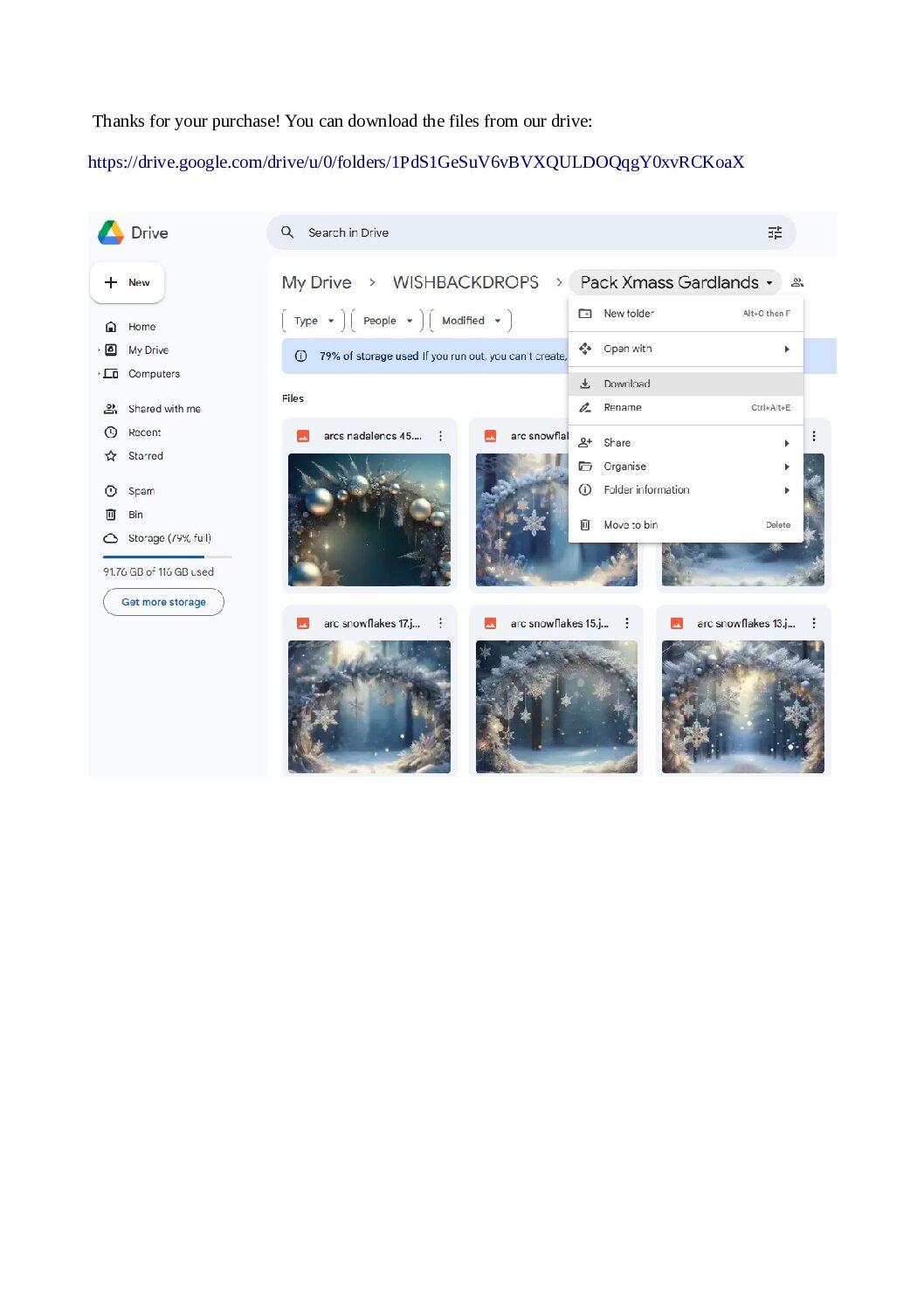Open more options for arc snowflakes 15
This screenshot has height=1308, width=924.
click(627, 623)
